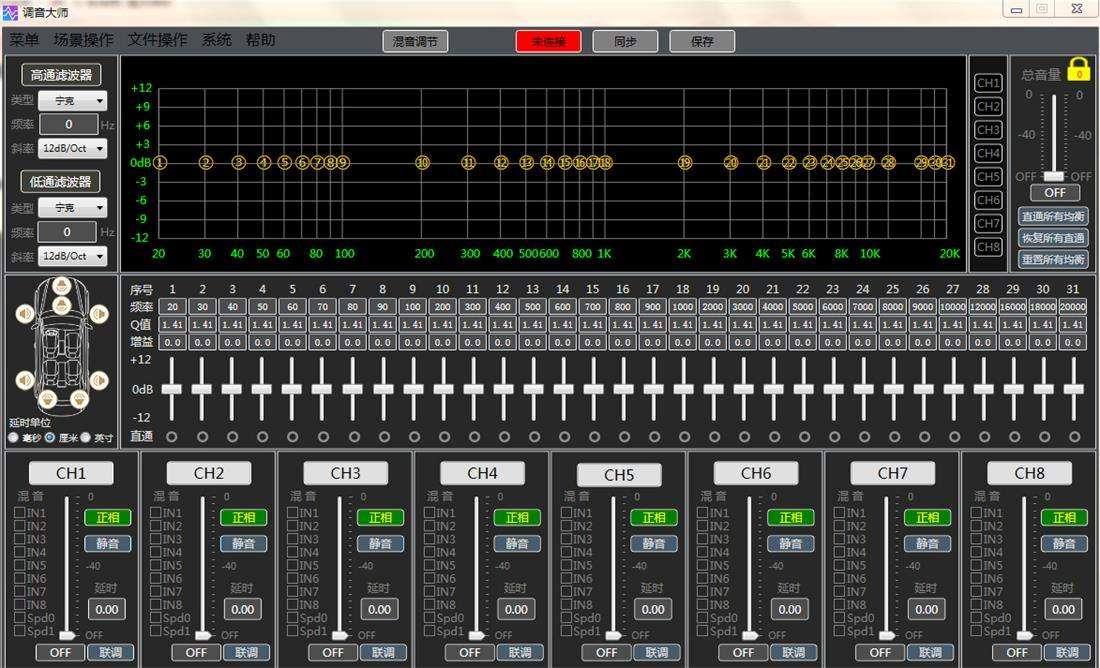Select the trunk-right subwoofer speaker on the car diagram
This screenshot has height=668, width=1100.
(x=79, y=399)
